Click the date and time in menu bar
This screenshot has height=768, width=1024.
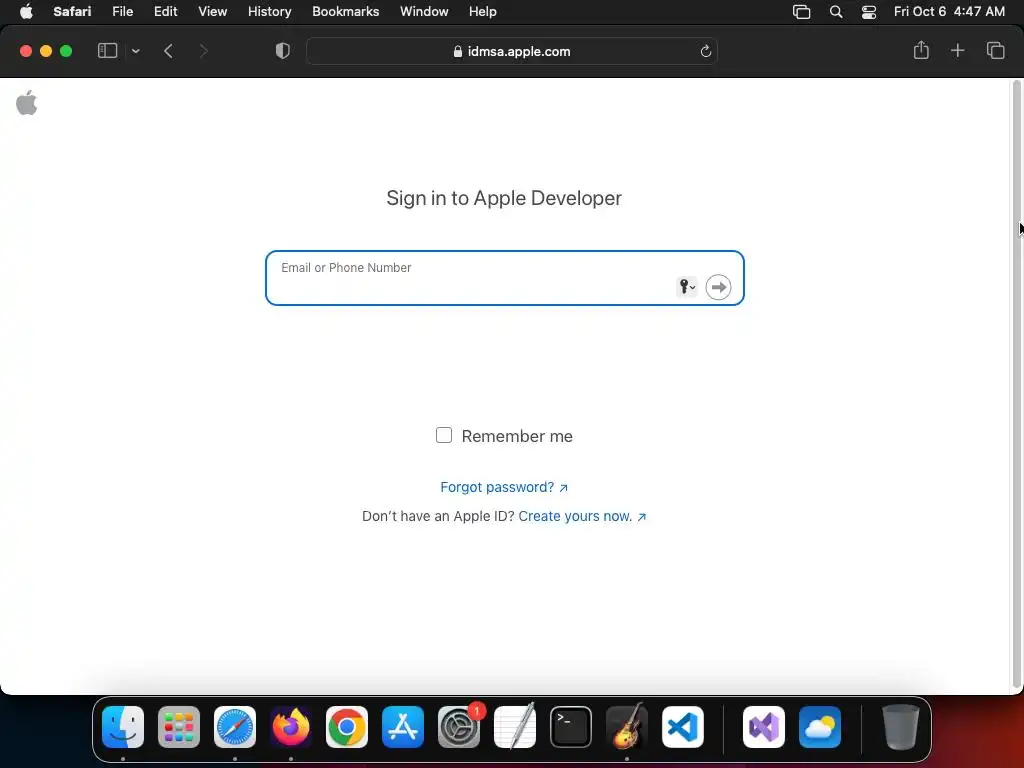[x=949, y=11]
